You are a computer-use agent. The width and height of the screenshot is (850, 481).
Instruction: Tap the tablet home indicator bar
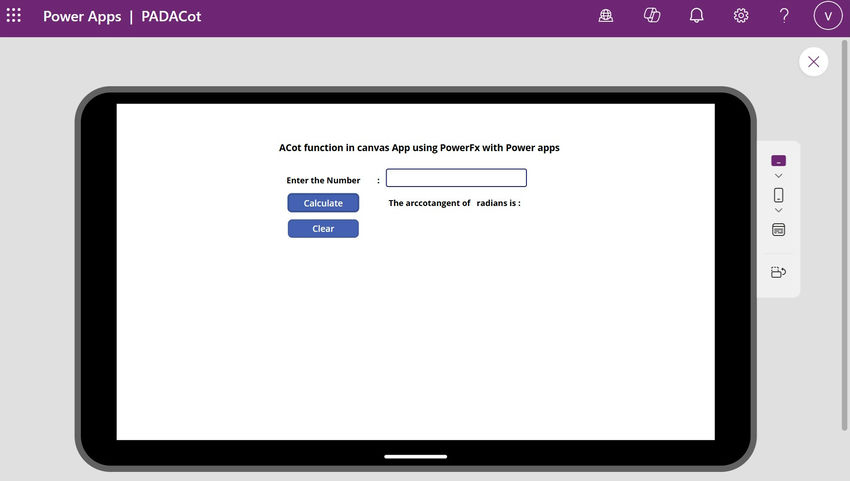point(415,457)
